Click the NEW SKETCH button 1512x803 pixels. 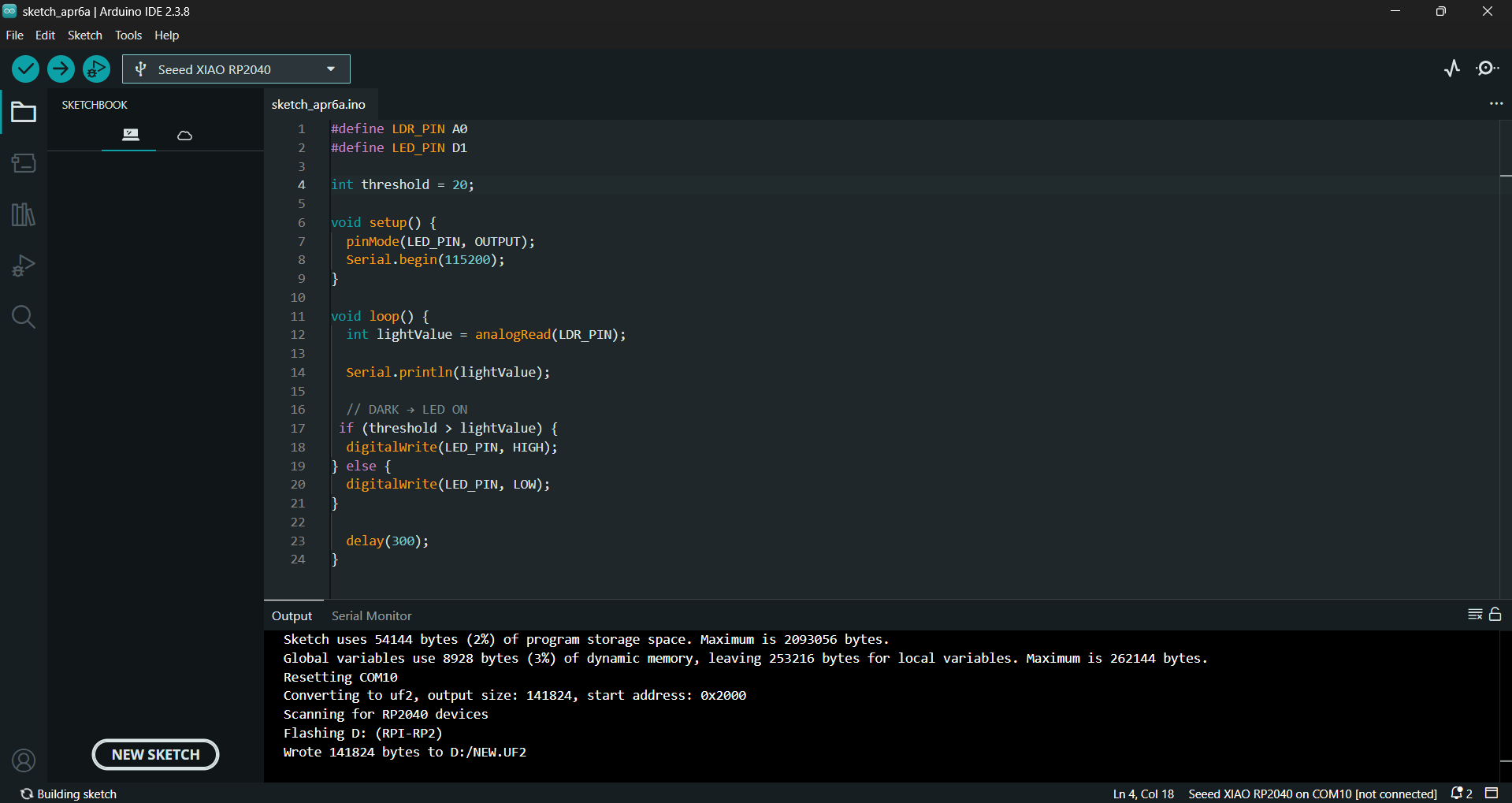(x=155, y=754)
